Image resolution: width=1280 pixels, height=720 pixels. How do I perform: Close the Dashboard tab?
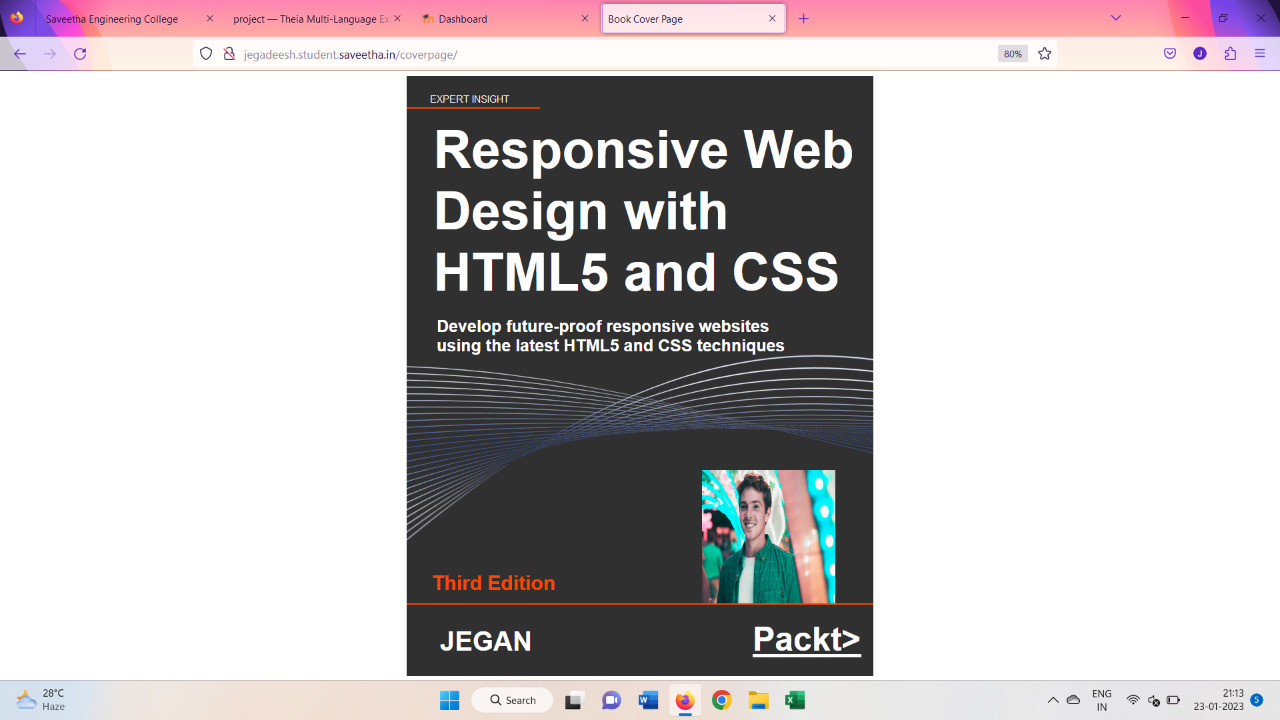point(585,19)
